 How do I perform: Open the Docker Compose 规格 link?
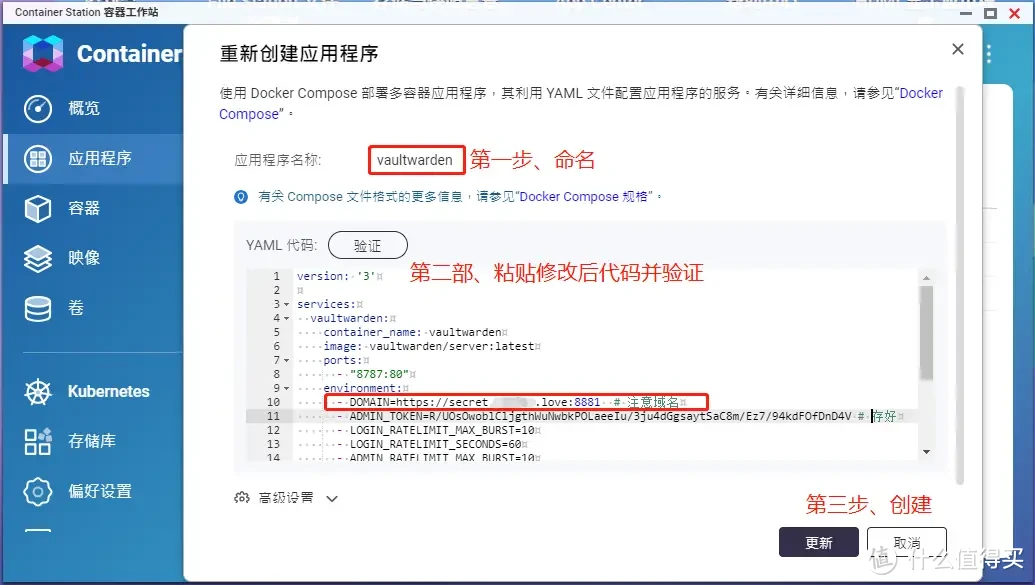point(584,196)
